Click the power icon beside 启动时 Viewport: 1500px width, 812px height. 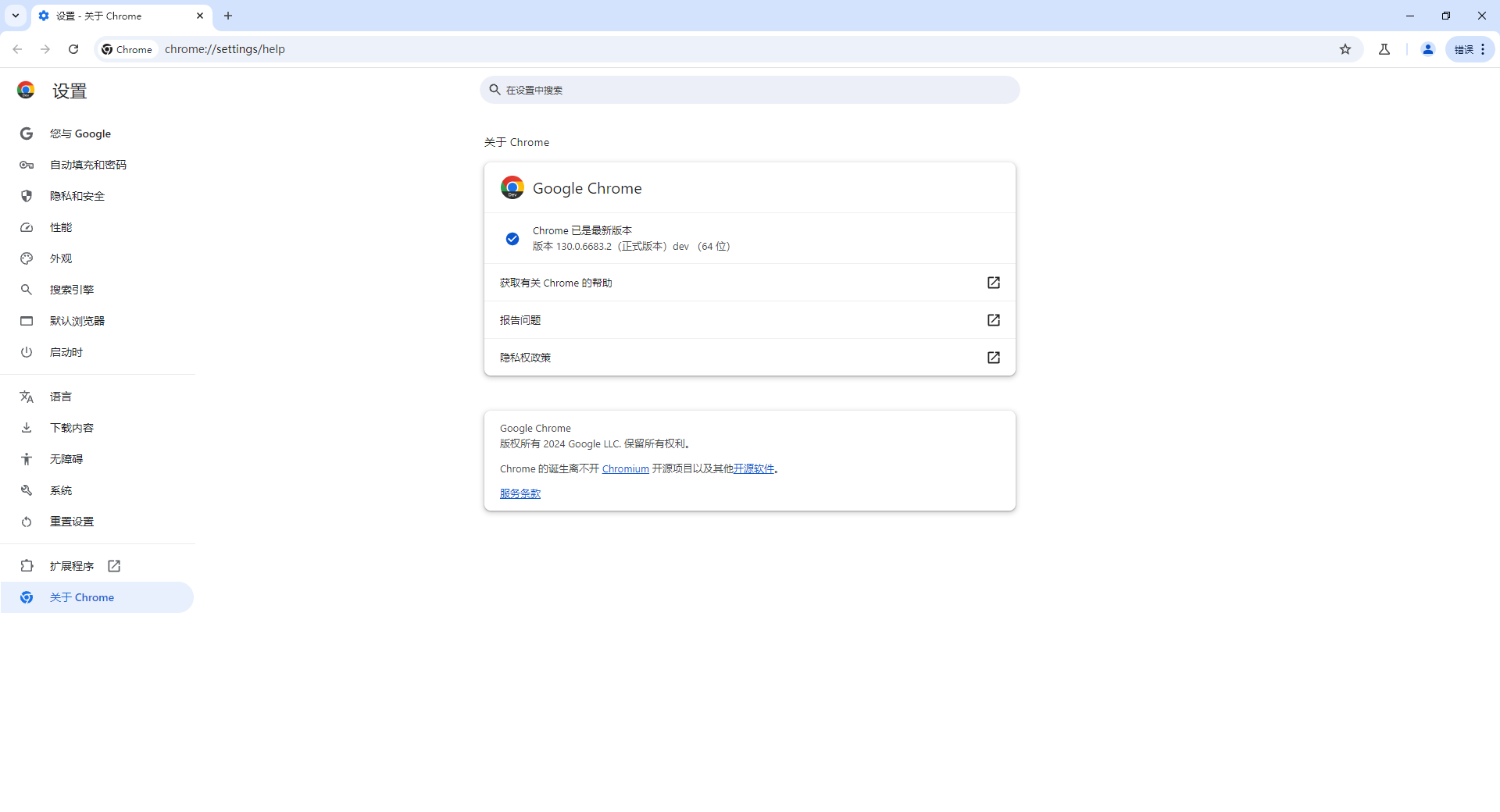pyautogui.click(x=27, y=352)
